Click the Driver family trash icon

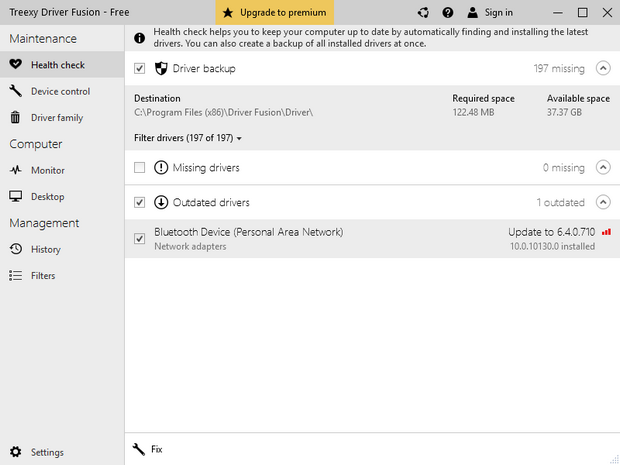(x=16, y=118)
